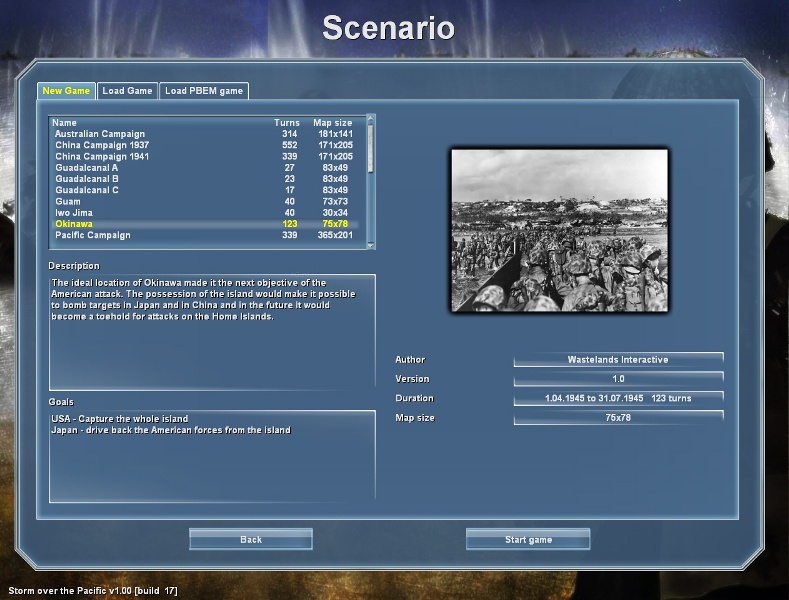Click the scenario list scrollbar up arrow

coord(371,120)
